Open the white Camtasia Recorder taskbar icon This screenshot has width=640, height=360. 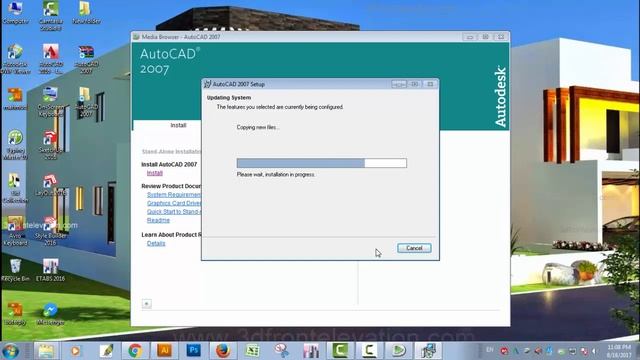[369, 351]
